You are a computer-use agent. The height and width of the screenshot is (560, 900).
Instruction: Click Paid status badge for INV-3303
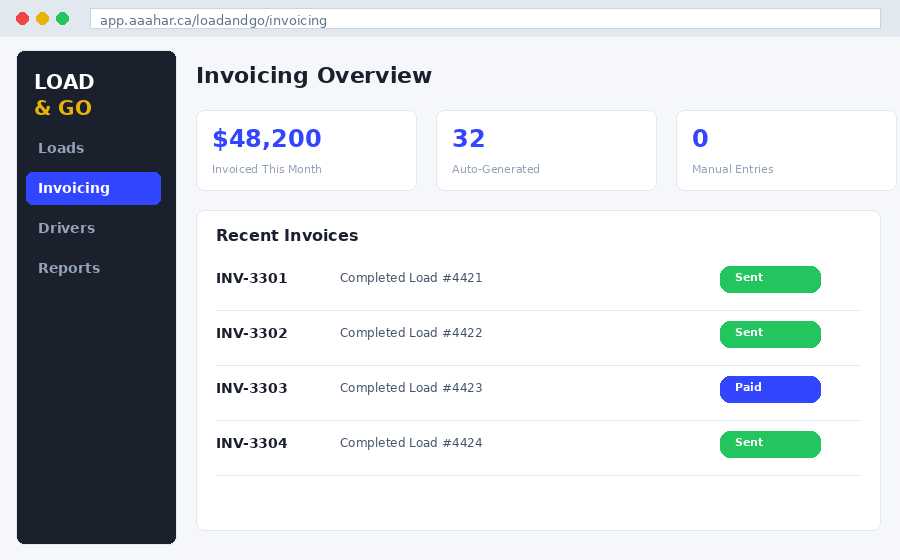tap(770, 390)
